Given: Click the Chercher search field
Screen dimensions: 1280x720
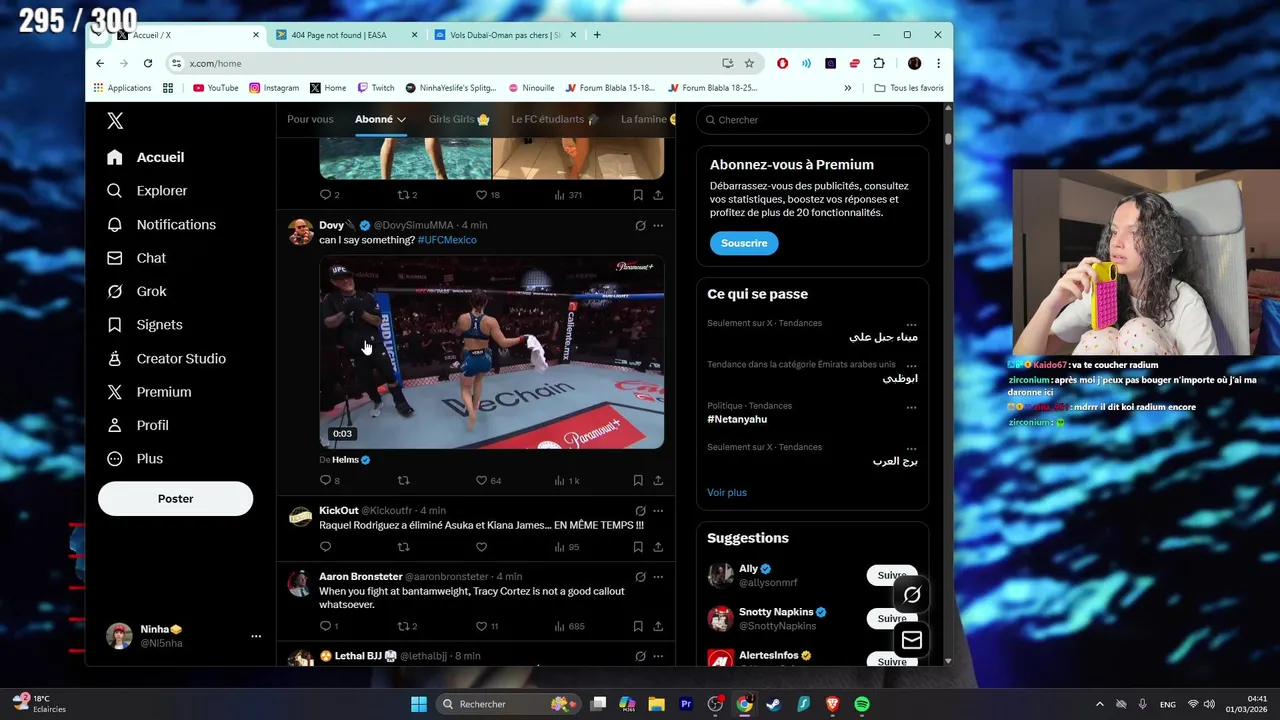Looking at the screenshot, I should tap(812, 120).
